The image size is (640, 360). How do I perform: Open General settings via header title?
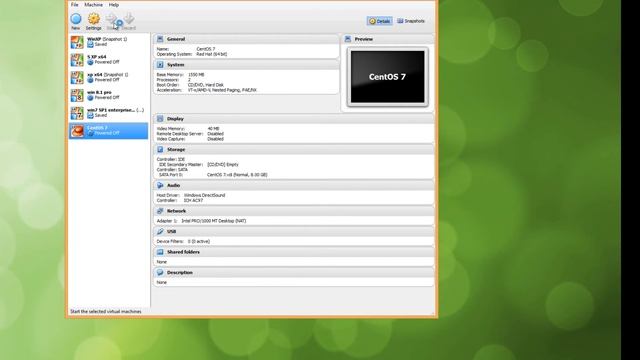coord(176,39)
